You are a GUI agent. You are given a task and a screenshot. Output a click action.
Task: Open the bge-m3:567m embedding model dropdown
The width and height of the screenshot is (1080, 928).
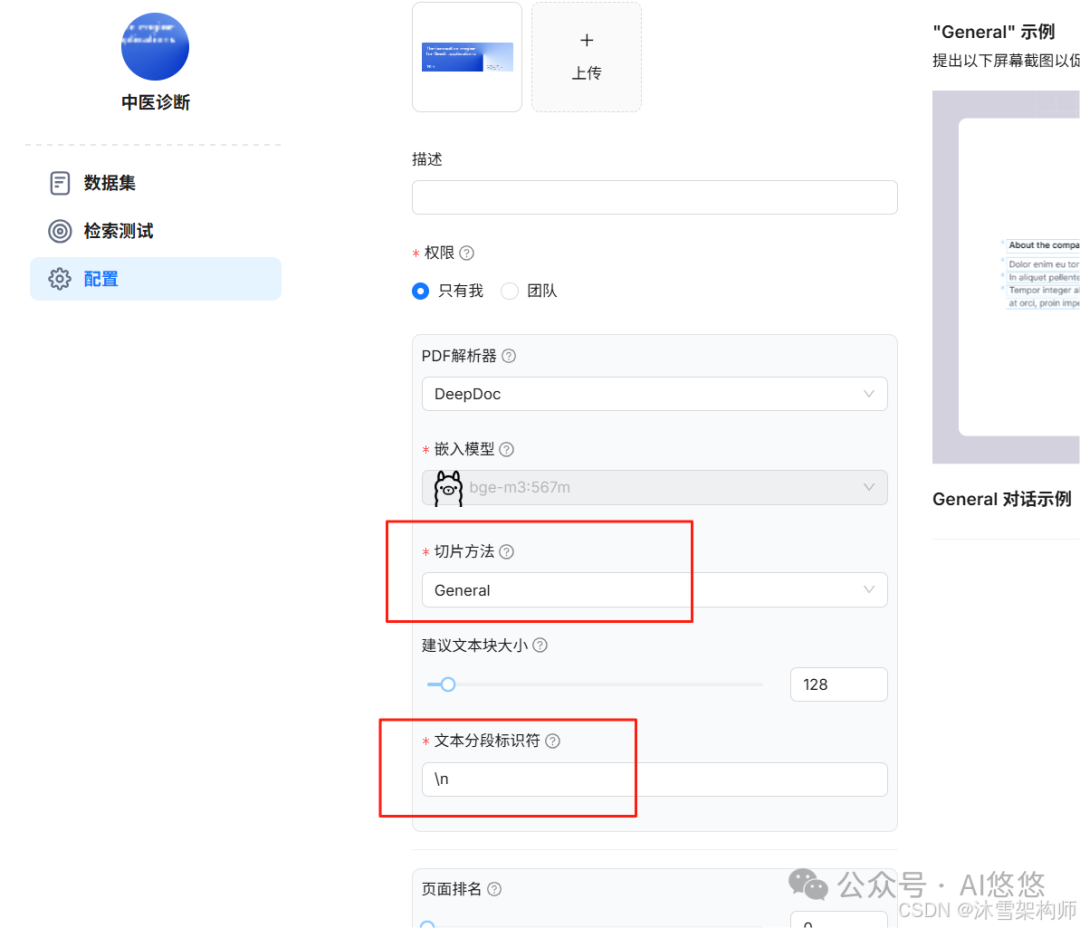click(654, 488)
